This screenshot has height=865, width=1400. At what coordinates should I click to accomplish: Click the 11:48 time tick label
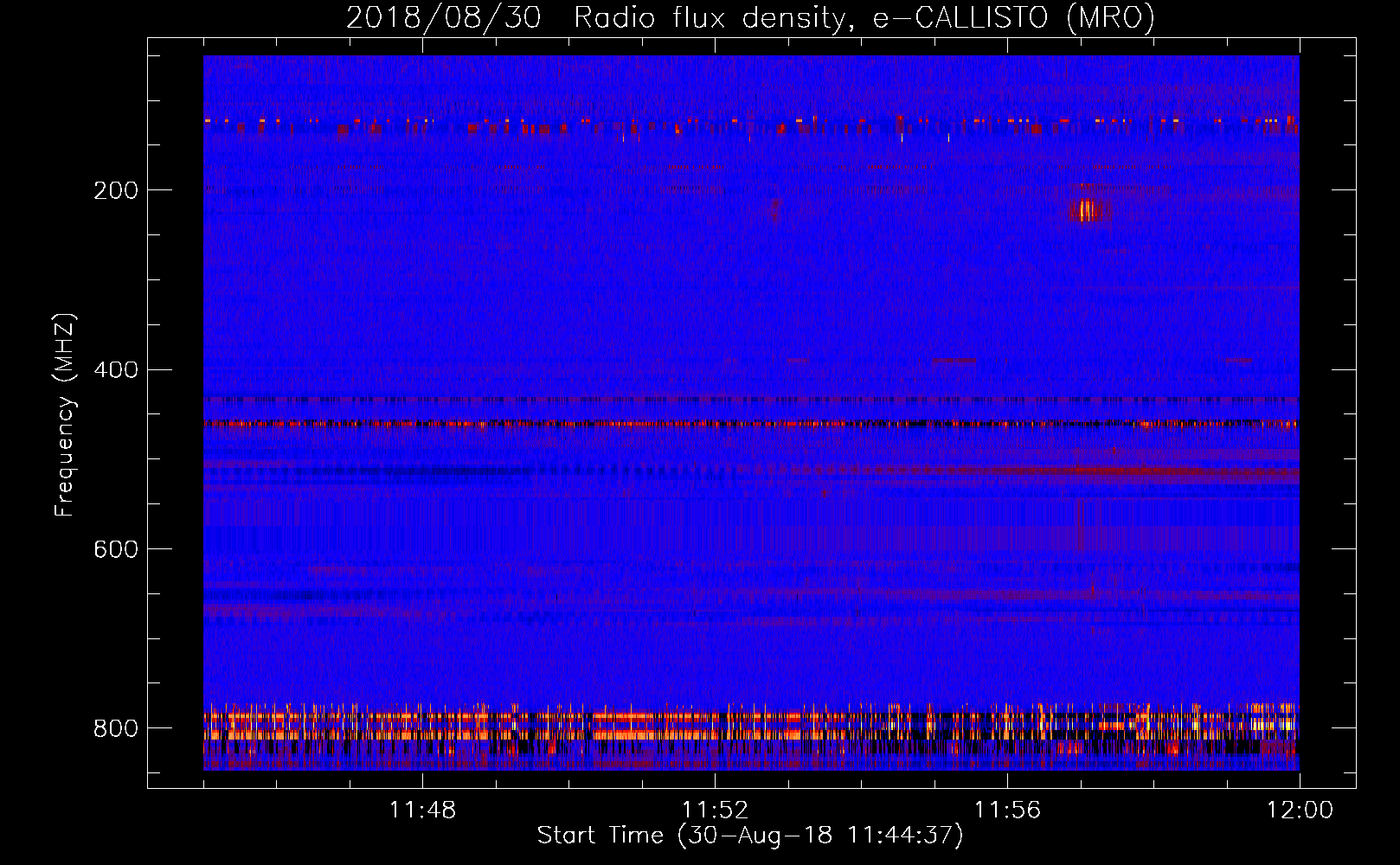422,811
